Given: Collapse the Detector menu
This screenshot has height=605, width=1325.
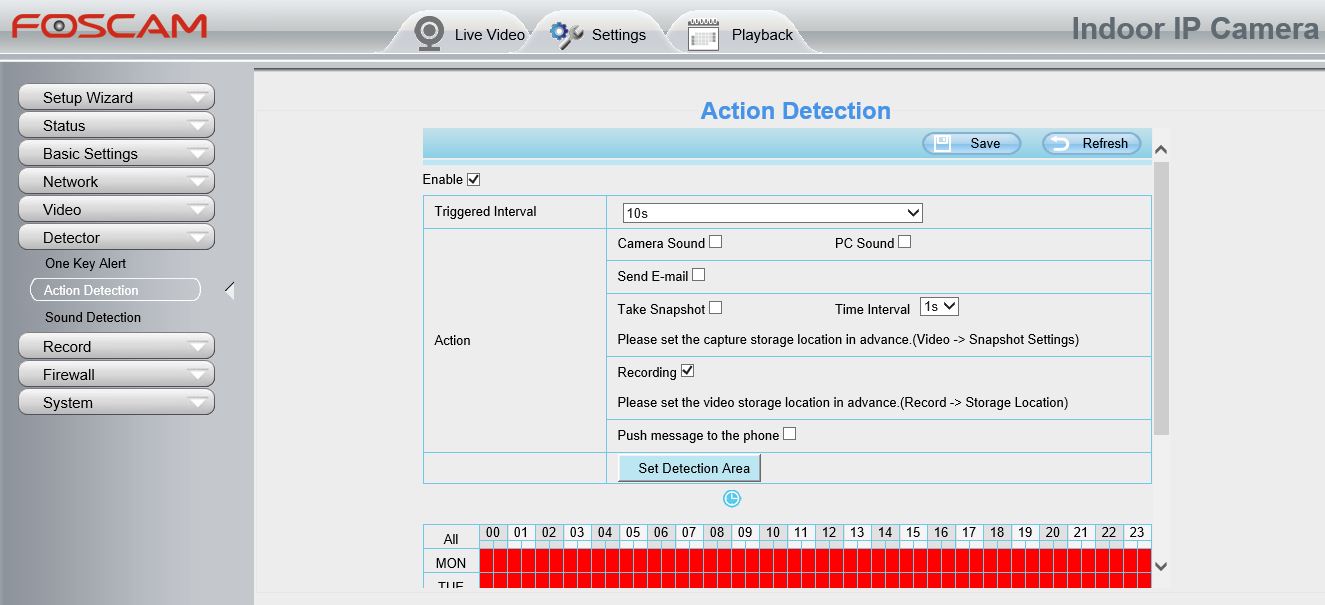Looking at the screenshot, I should 116,237.
